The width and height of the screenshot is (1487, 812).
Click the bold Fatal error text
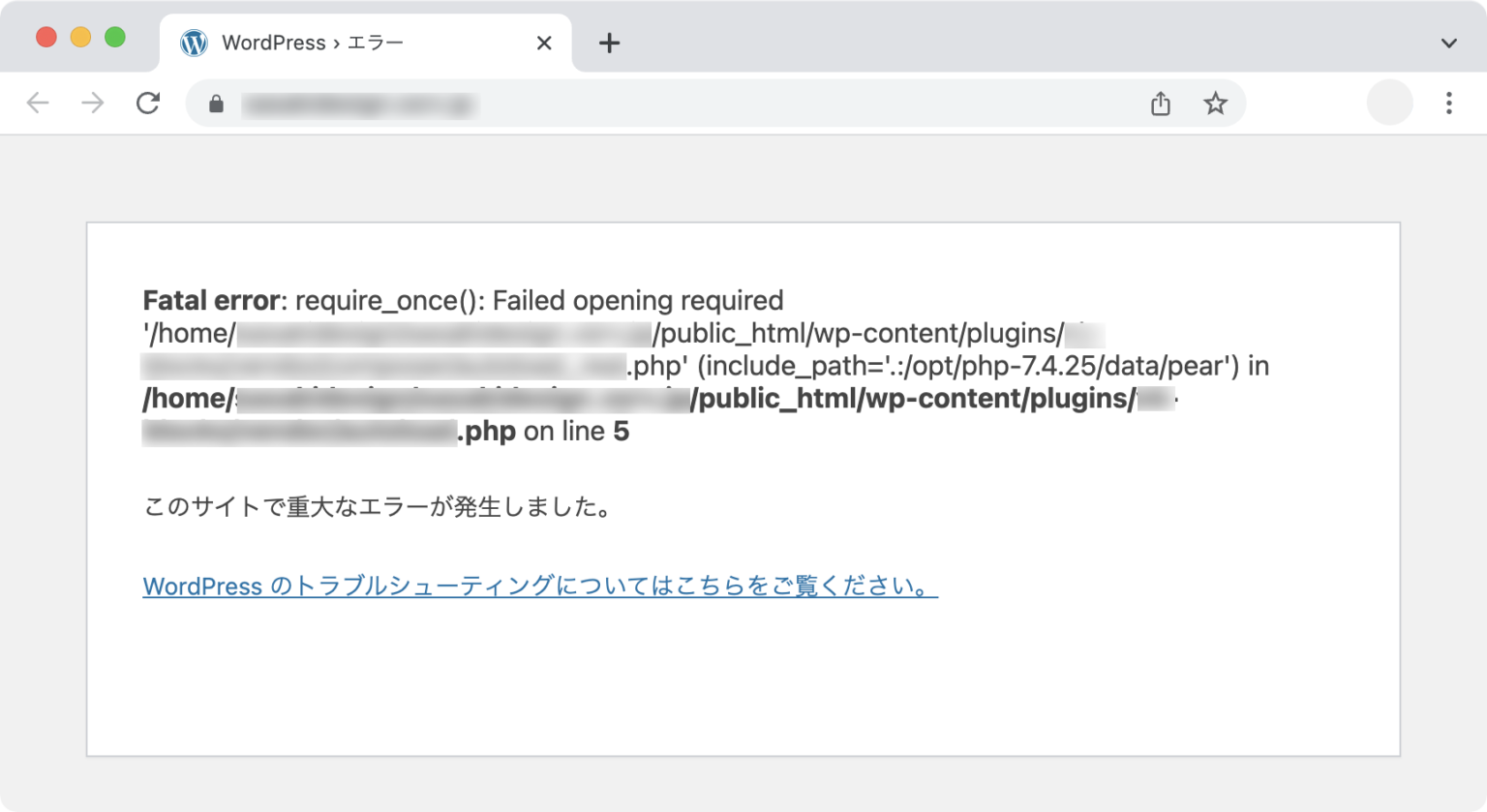point(211,300)
